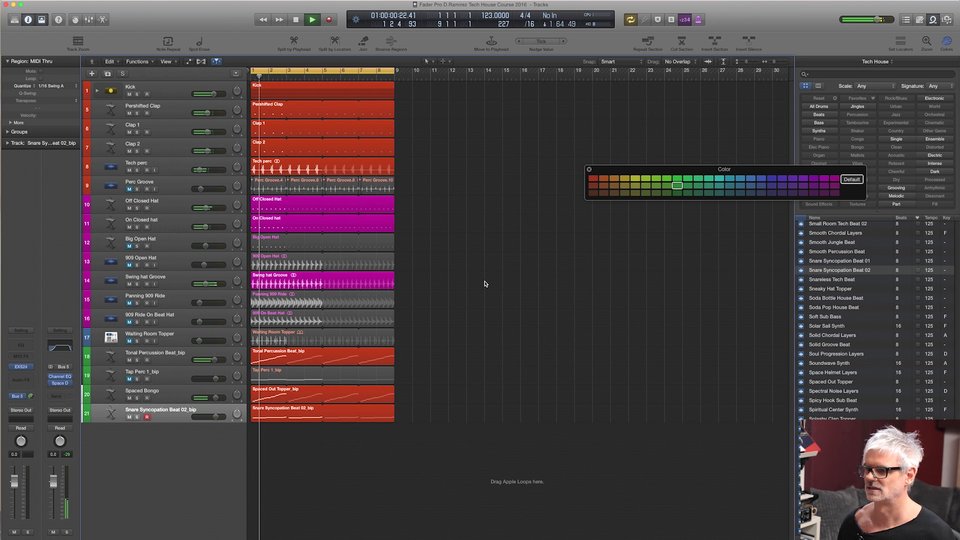
Task: Click the green Play button
Action: tap(312, 20)
